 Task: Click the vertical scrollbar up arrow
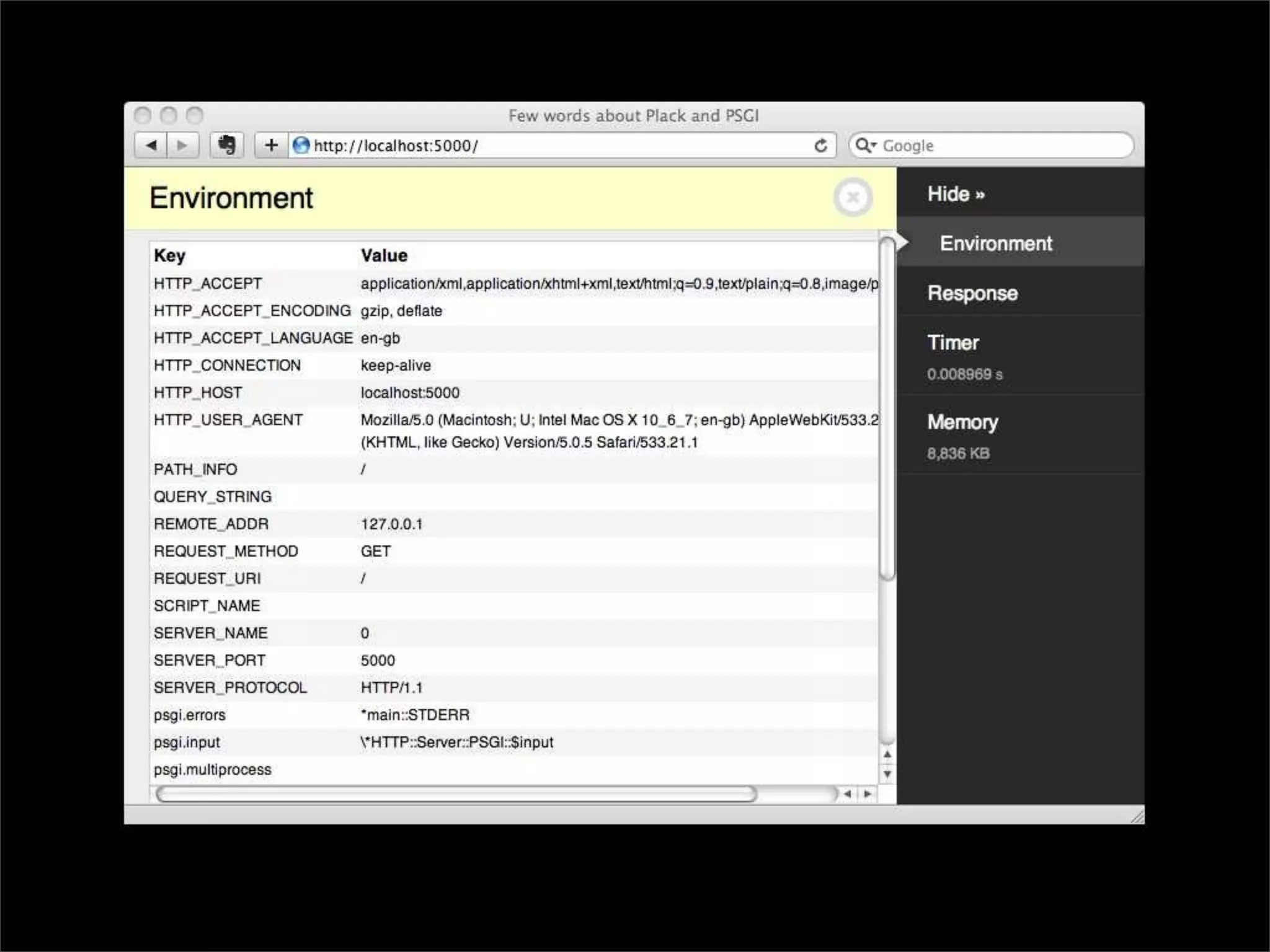coord(887,754)
